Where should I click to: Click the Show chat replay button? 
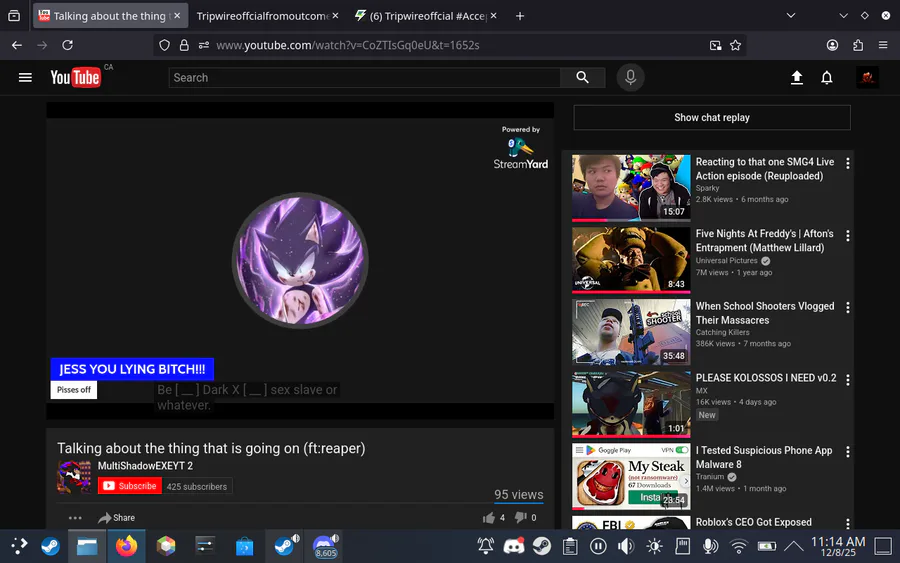tap(712, 117)
